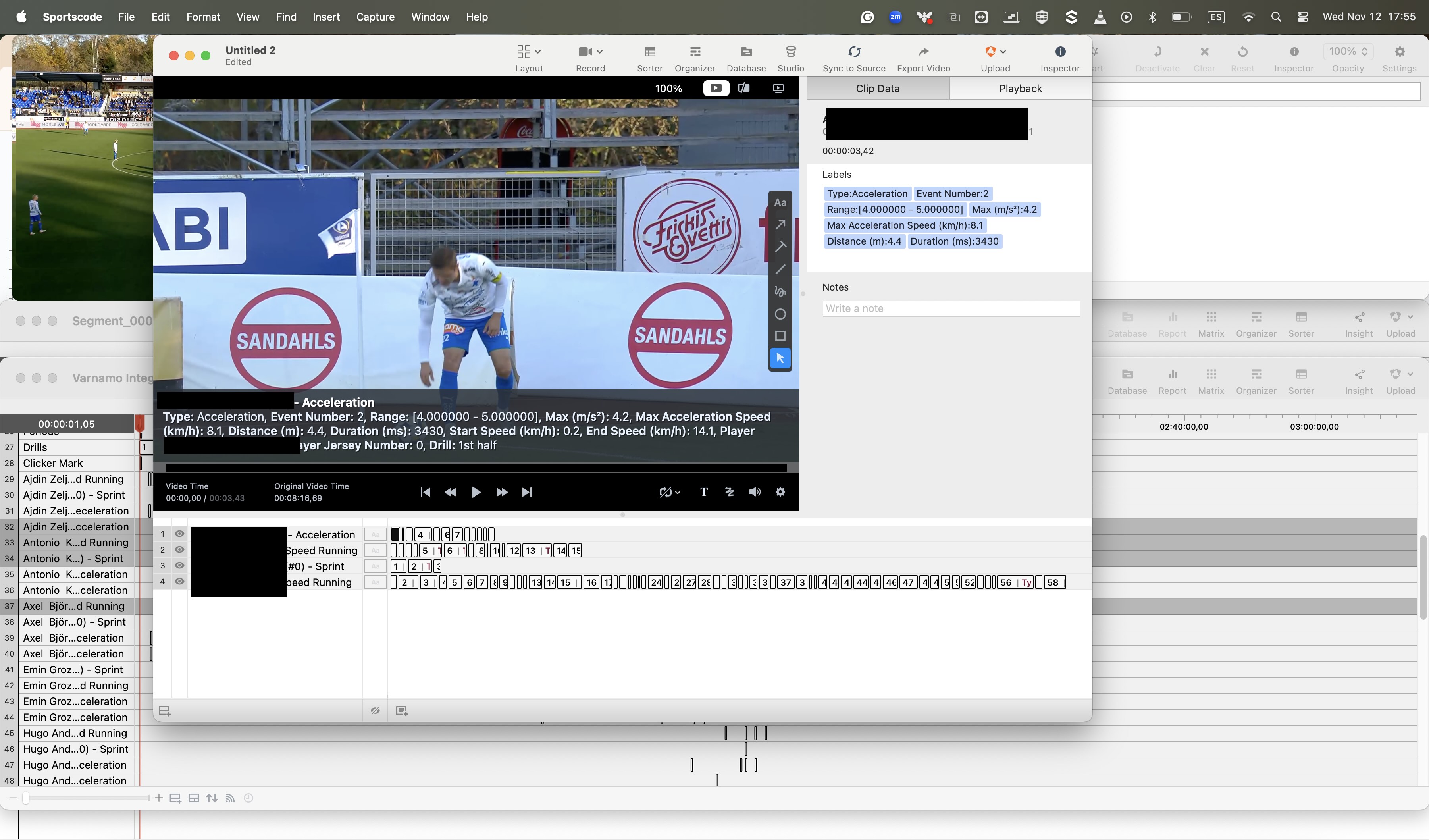1429x840 pixels.
Task: Open Upload dropdown in Varnamo window toolbar
Action: click(1400, 381)
